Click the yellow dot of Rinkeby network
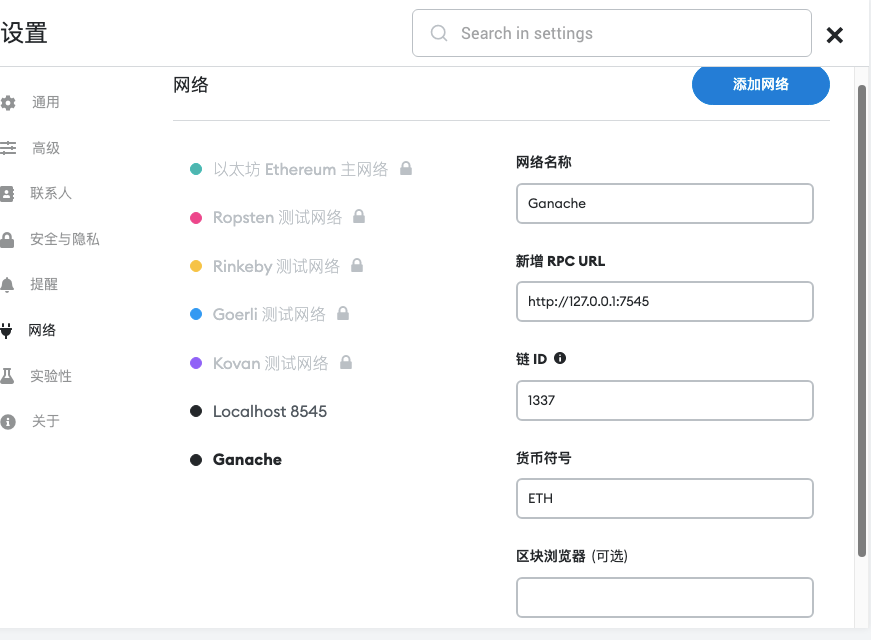Image resolution: width=871 pixels, height=640 pixels. point(196,266)
